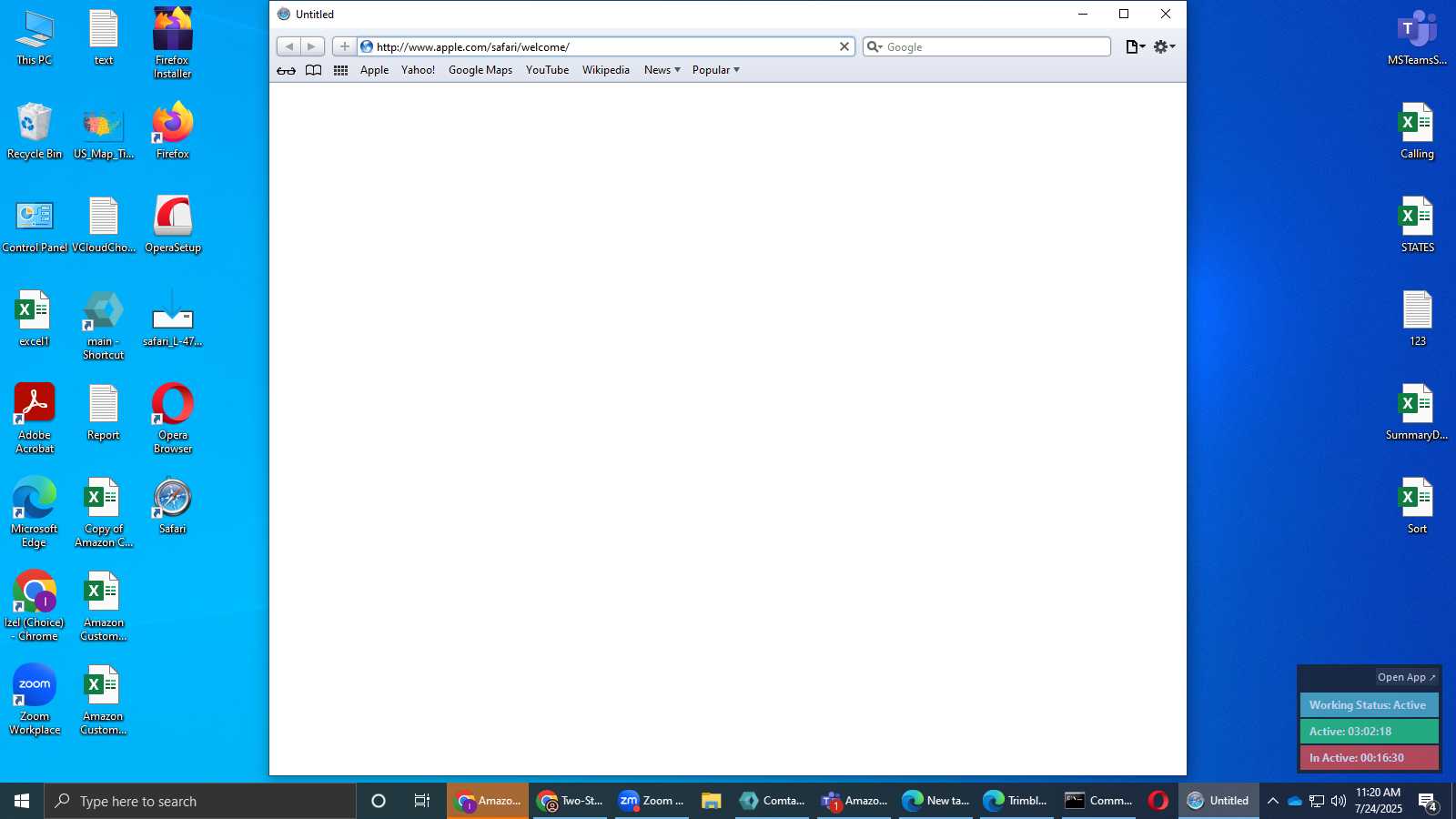Click the Open App link
The height and width of the screenshot is (819, 1456).
1407,677
